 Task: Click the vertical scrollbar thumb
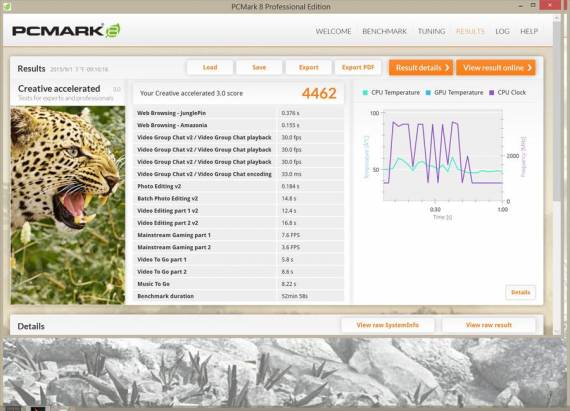557,111
